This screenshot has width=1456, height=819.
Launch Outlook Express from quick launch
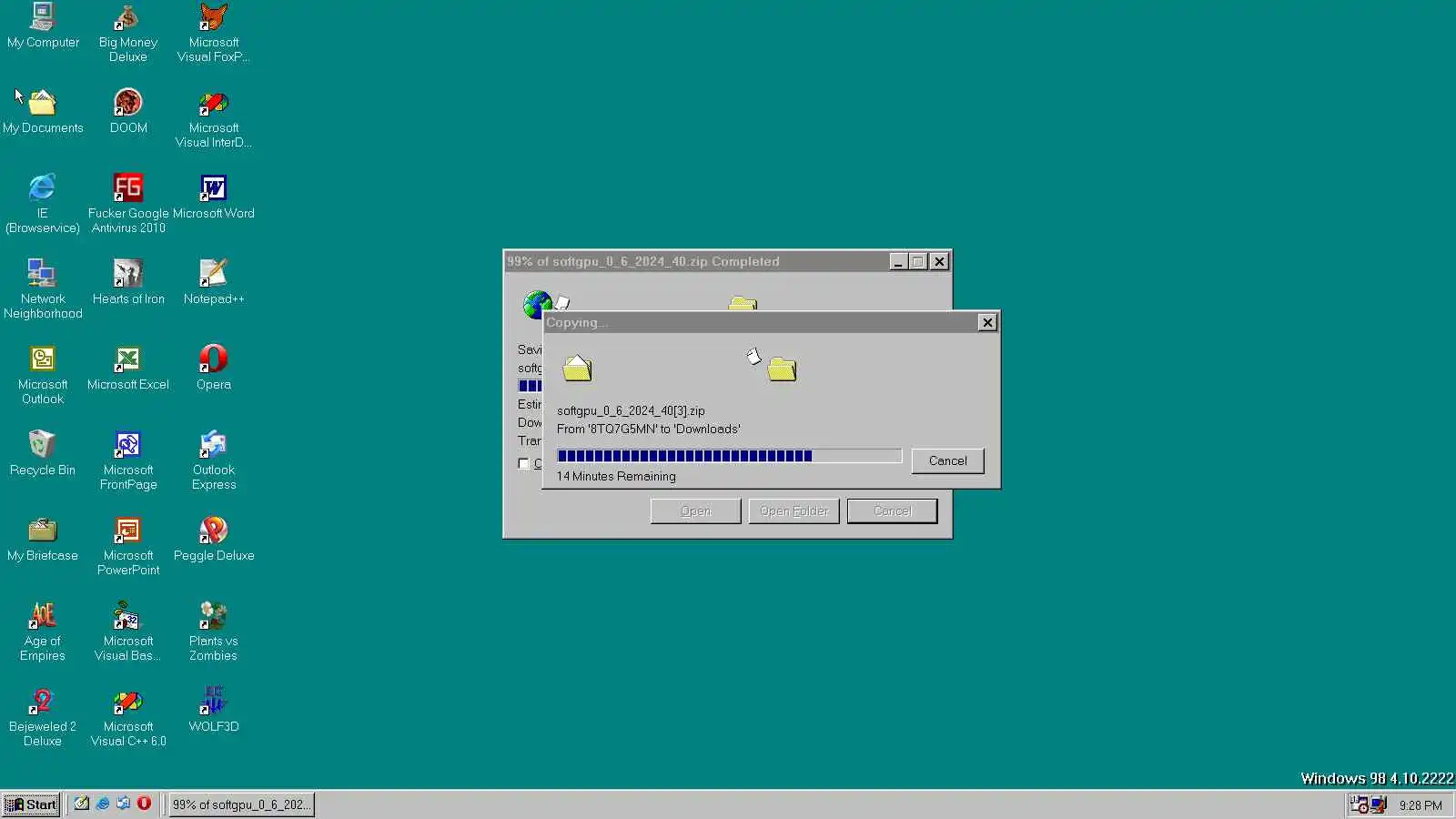click(124, 804)
